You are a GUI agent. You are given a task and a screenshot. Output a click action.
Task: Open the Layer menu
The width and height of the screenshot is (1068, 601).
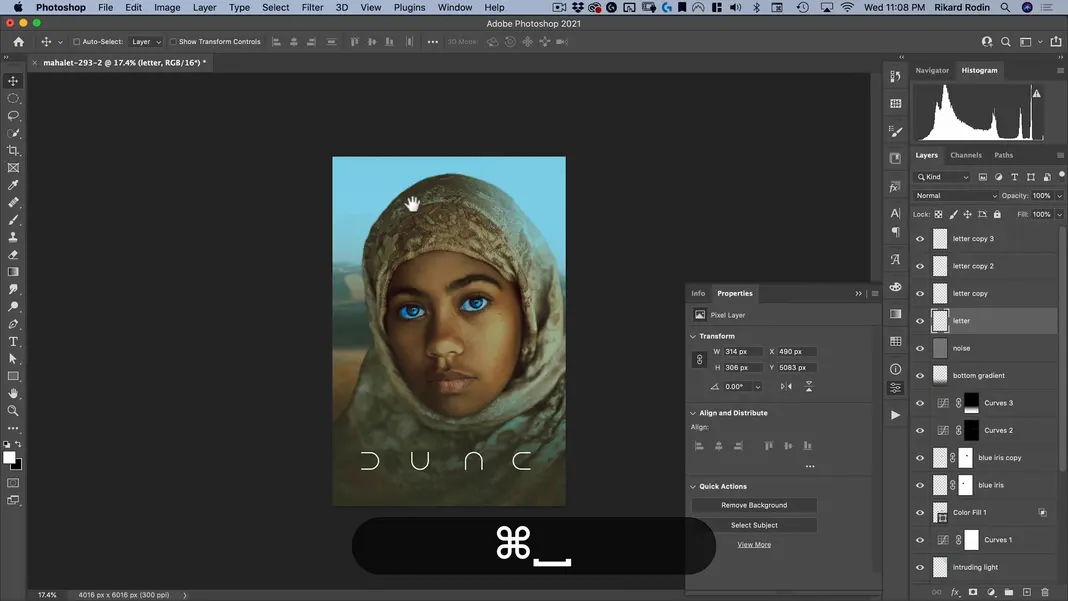[204, 7]
